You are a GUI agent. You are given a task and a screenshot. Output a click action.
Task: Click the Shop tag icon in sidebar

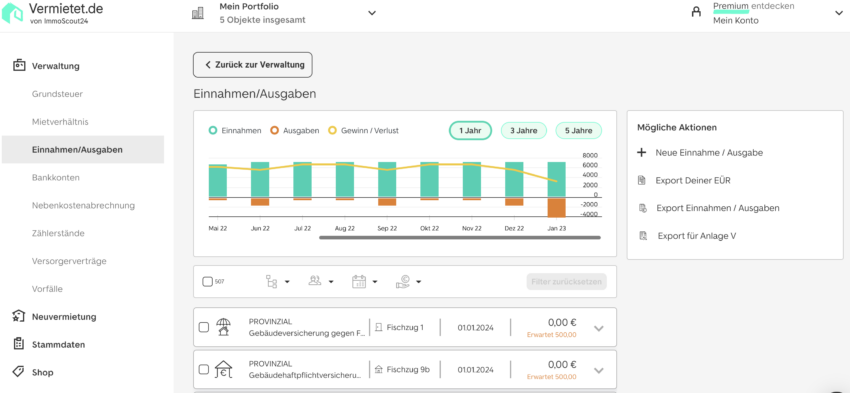tap(18, 372)
